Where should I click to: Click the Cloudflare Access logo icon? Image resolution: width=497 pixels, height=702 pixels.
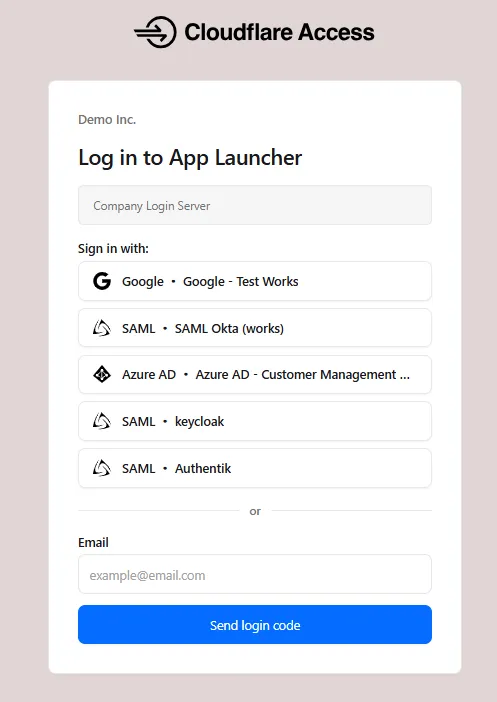(155, 32)
